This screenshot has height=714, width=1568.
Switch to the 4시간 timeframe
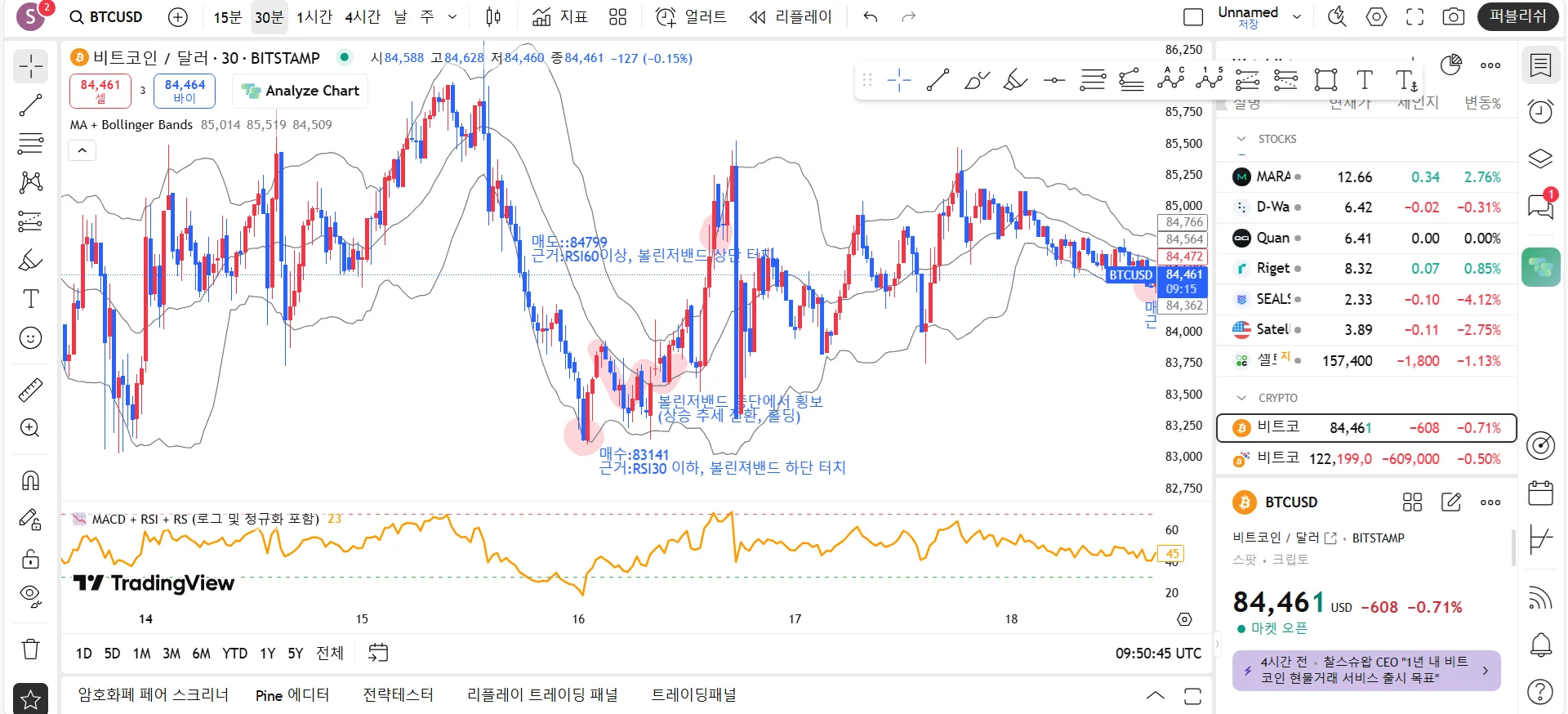pos(363,17)
